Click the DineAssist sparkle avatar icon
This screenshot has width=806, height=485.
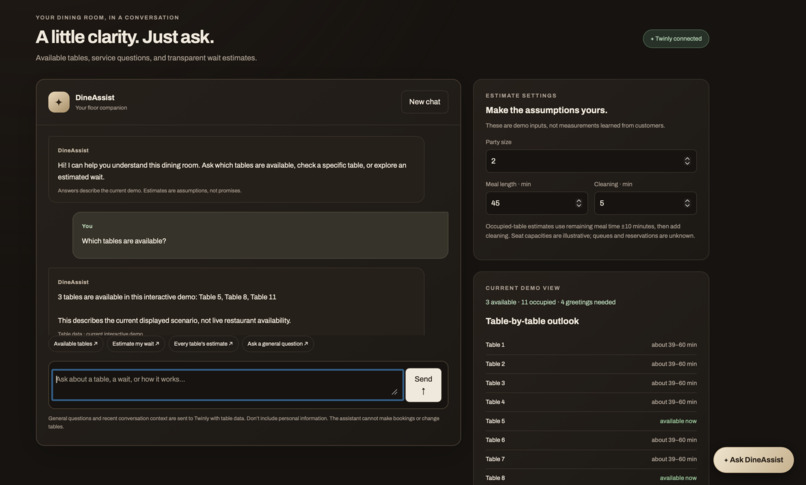59,102
